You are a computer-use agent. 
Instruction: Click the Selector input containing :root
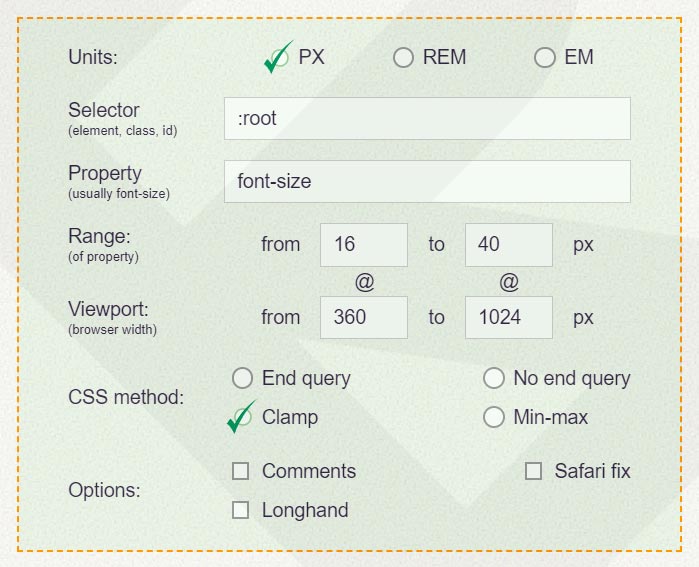427,119
